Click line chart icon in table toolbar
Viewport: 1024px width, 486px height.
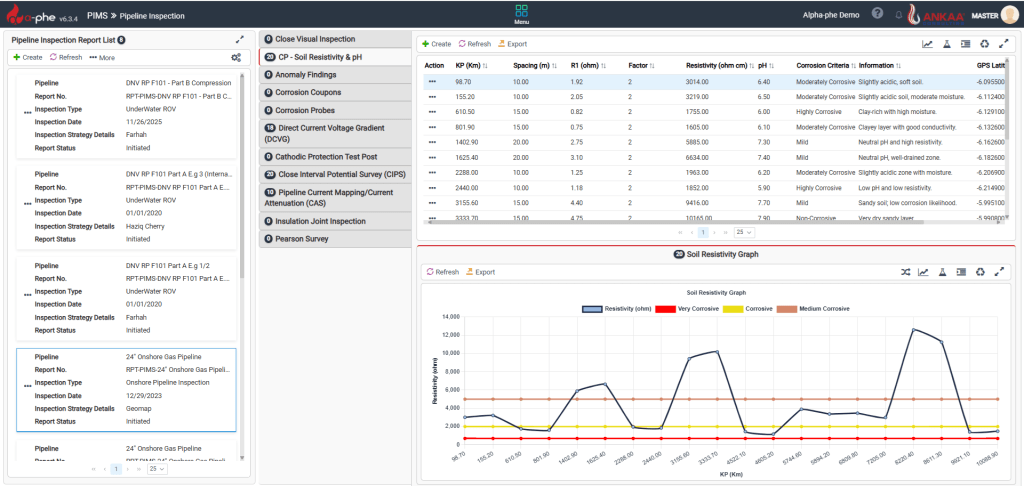(x=927, y=44)
